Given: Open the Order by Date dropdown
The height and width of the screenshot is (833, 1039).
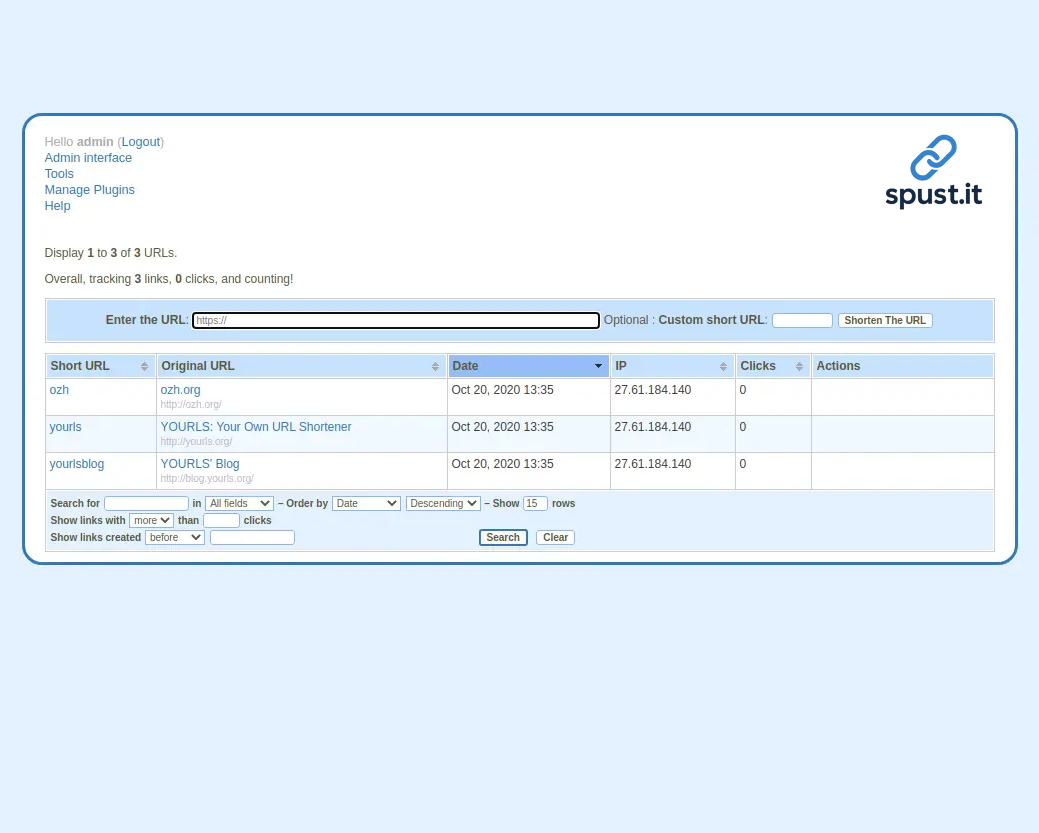Looking at the screenshot, I should [x=366, y=504].
